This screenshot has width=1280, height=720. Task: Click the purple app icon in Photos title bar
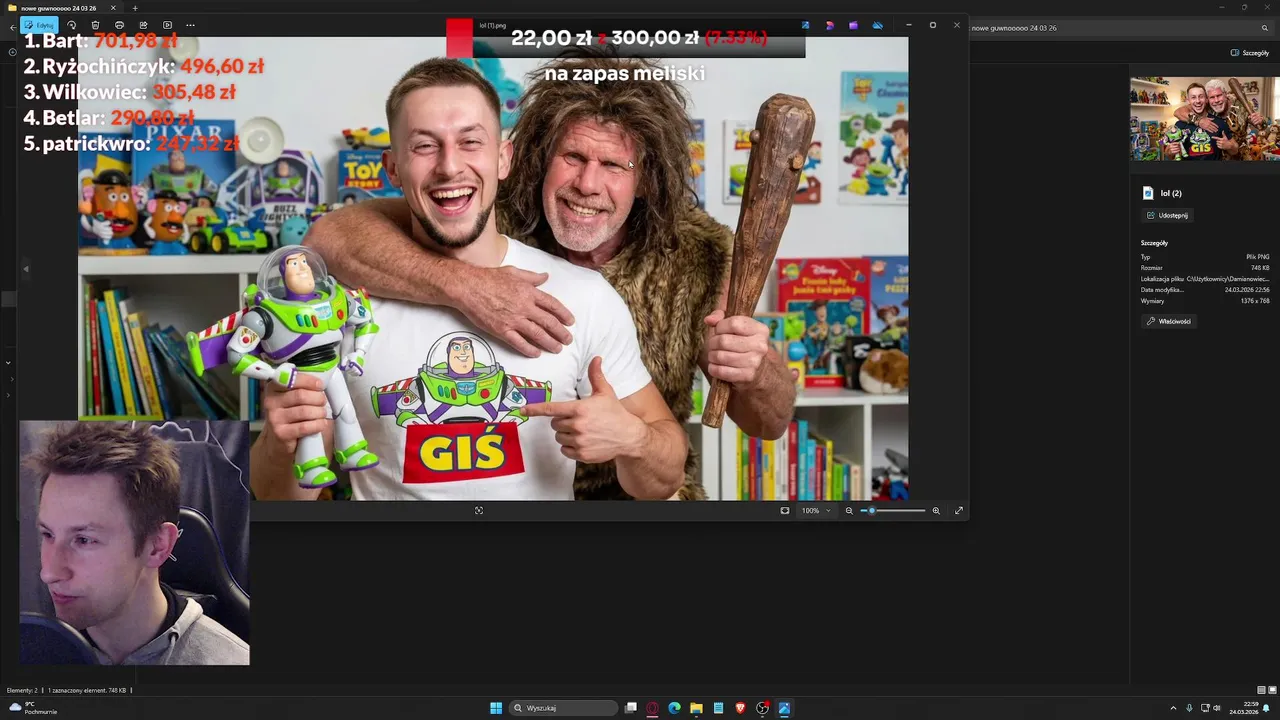pyautogui.click(x=853, y=25)
